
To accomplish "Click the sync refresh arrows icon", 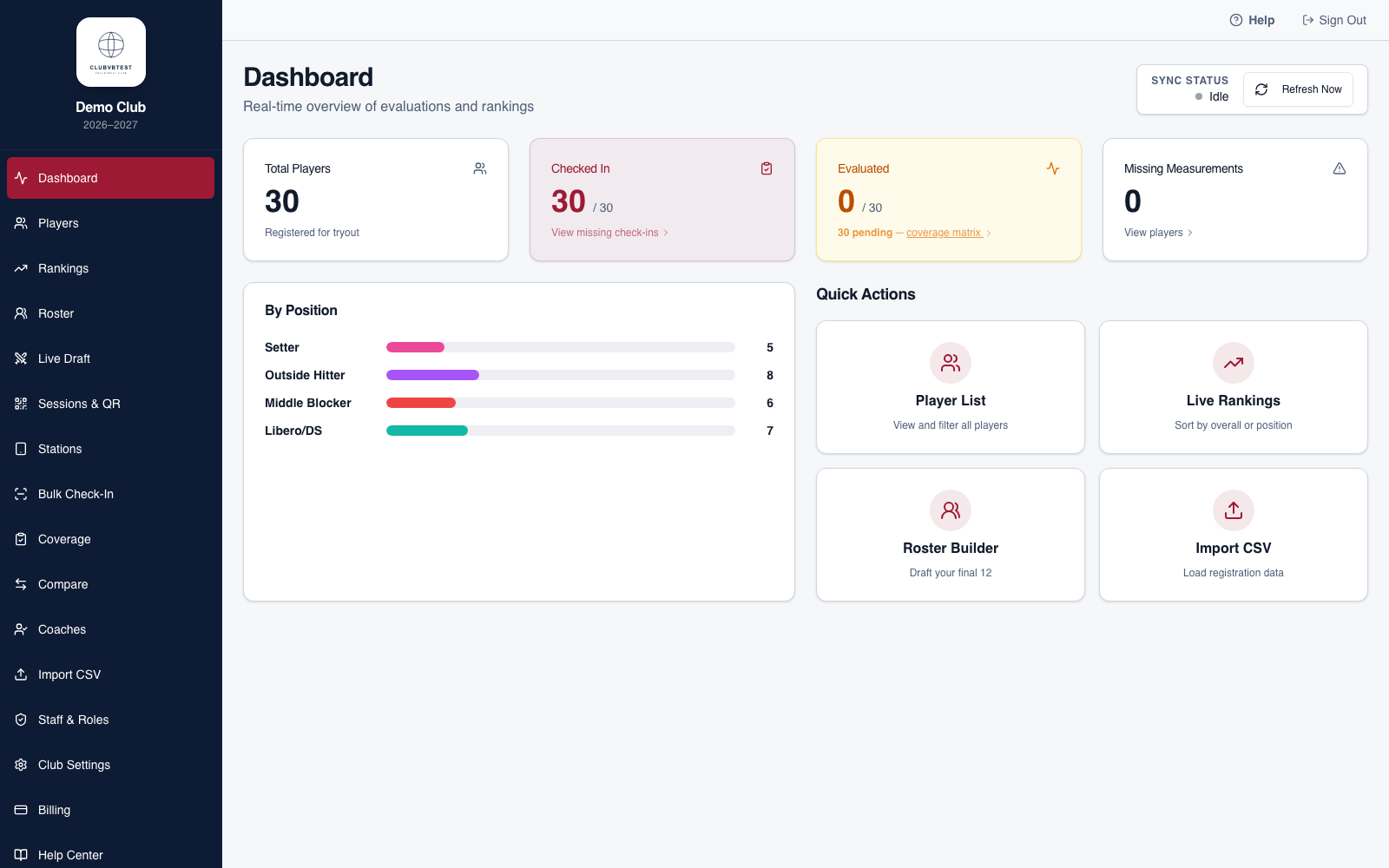I will coord(1261,89).
